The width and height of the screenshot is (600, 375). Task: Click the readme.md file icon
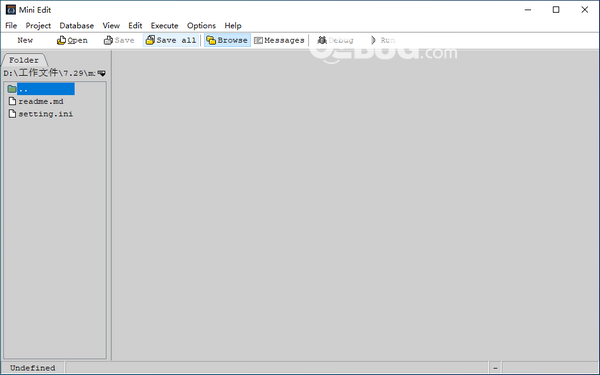[x=12, y=101]
